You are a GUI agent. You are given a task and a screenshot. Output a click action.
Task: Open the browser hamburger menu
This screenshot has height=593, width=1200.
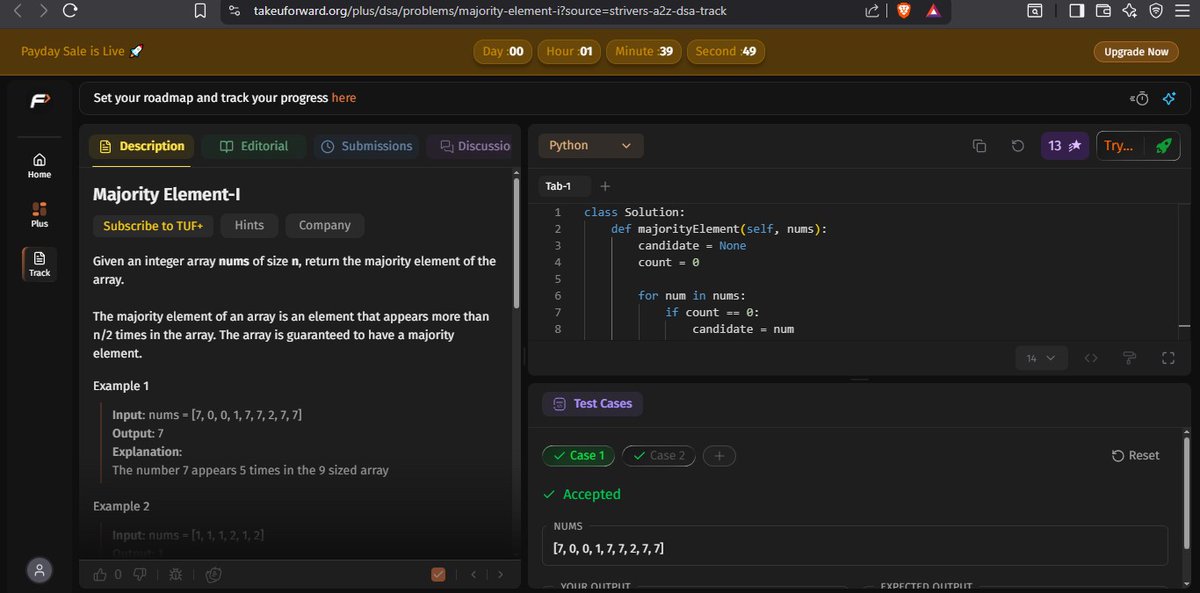click(x=1182, y=11)
